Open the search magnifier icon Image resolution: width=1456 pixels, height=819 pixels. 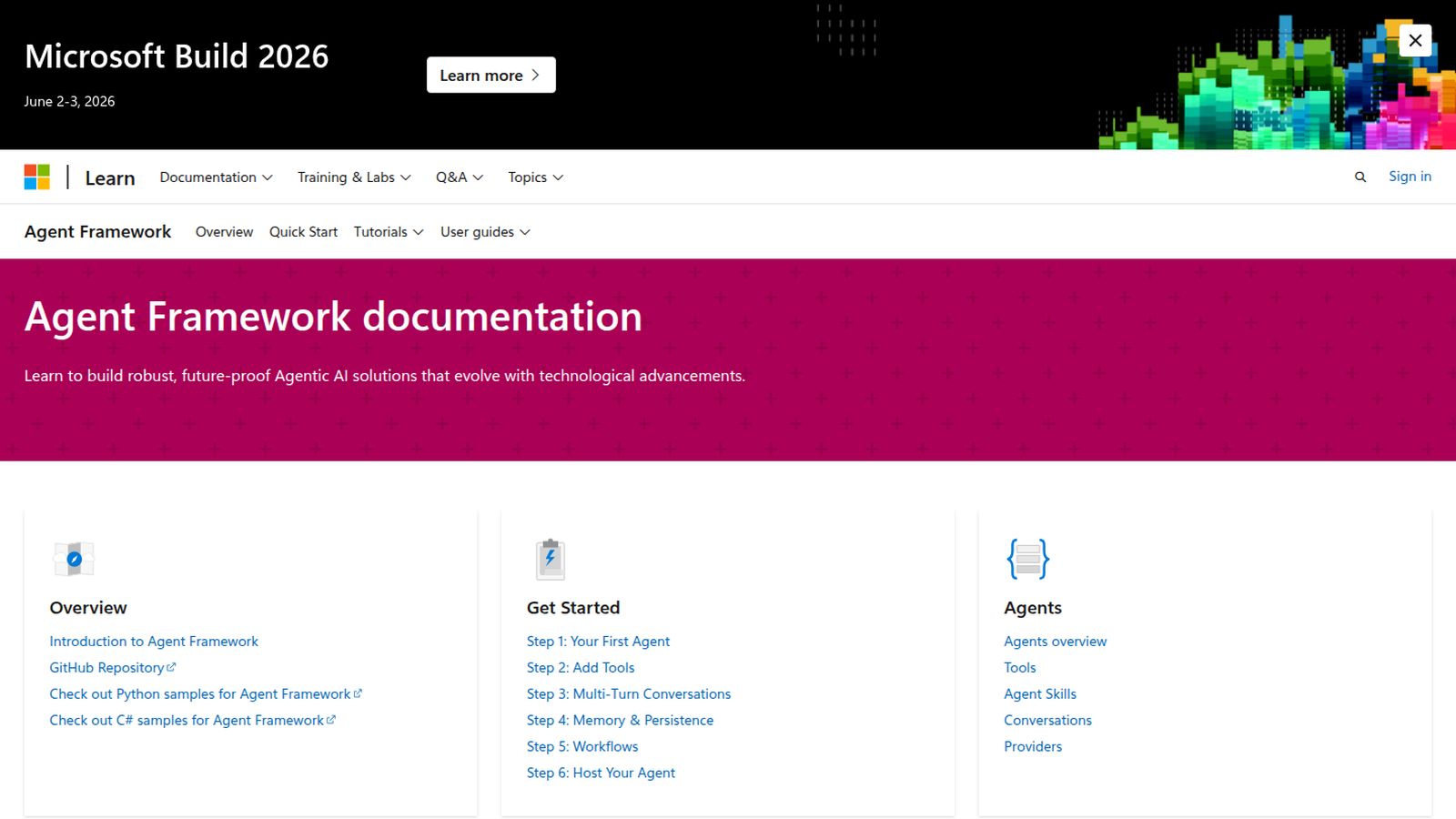(x=1360, y=177)
